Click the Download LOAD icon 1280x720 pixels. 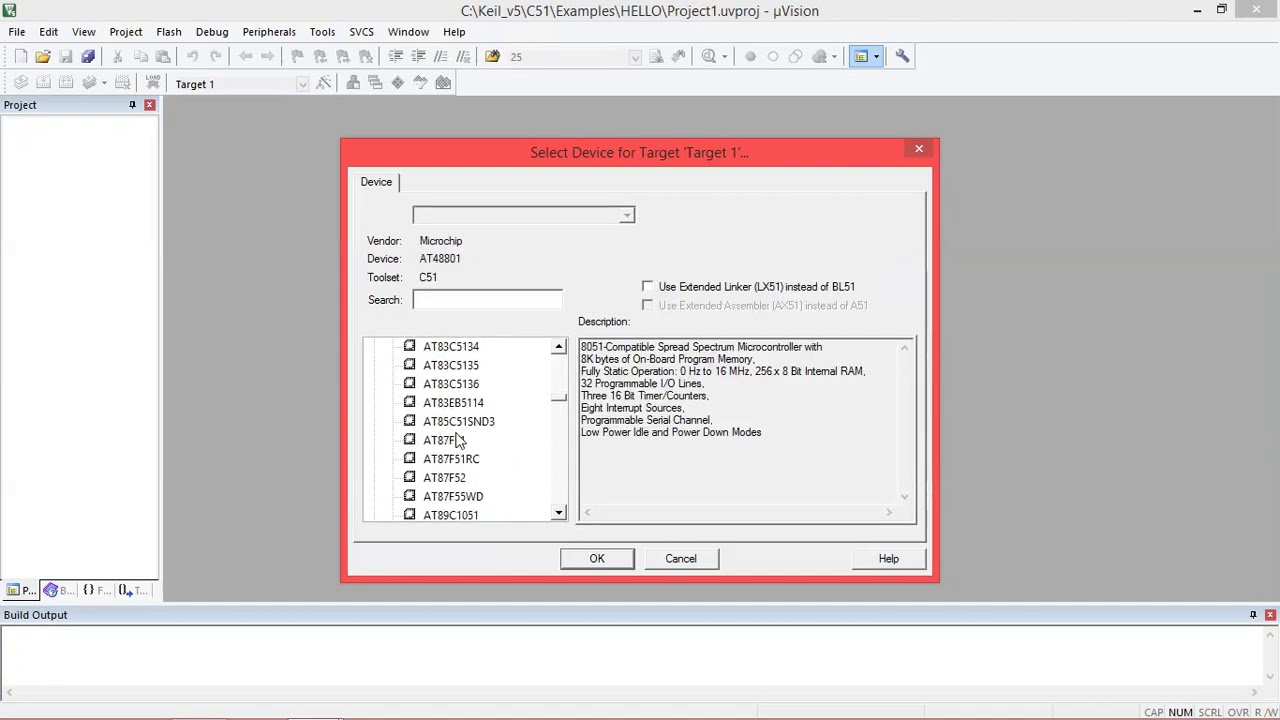(153, 83)
